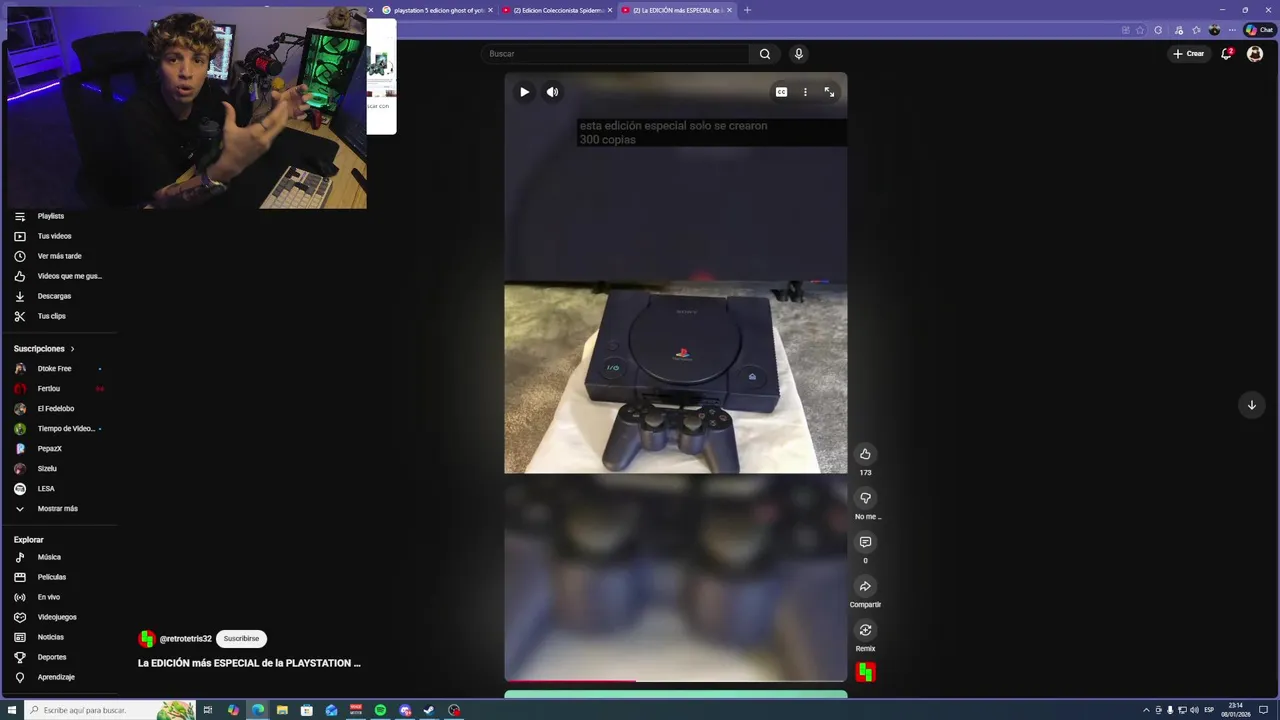
Task: Click the Compartir share button
Action: point(865,586)
